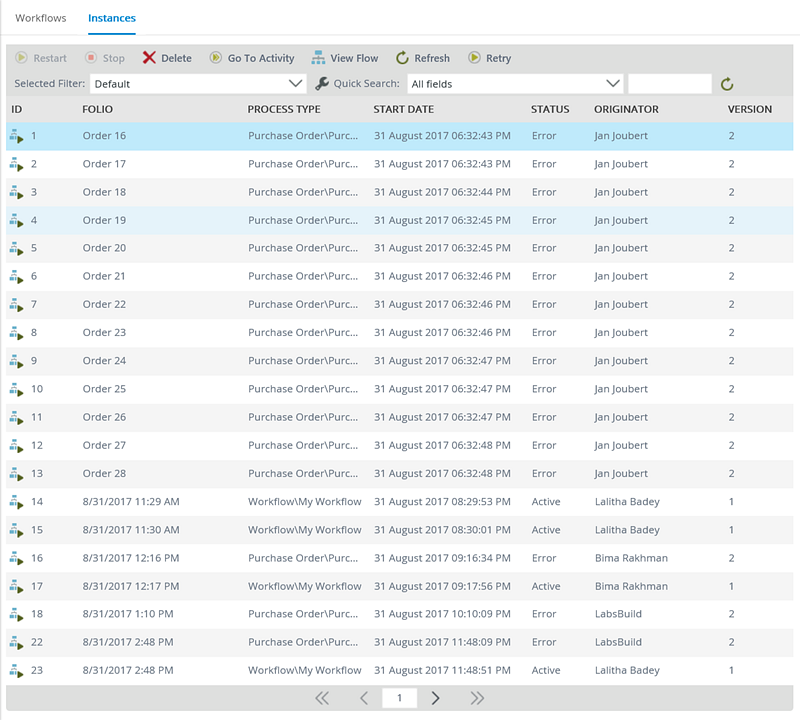Jump to the last page arrow
Image resolution: width=800 pixels, height=720 pixels.
coord(477,698)
